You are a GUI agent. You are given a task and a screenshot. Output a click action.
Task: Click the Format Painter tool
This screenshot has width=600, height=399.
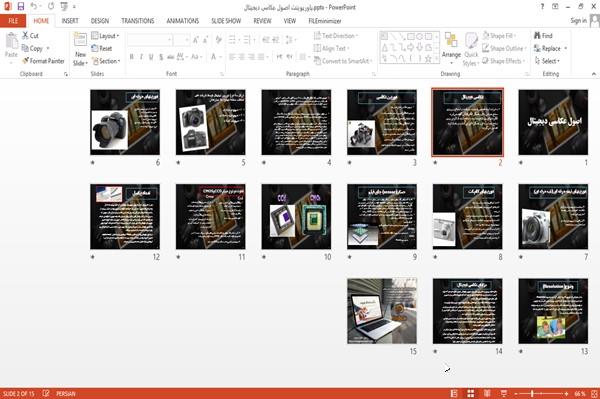pos(43,61)
